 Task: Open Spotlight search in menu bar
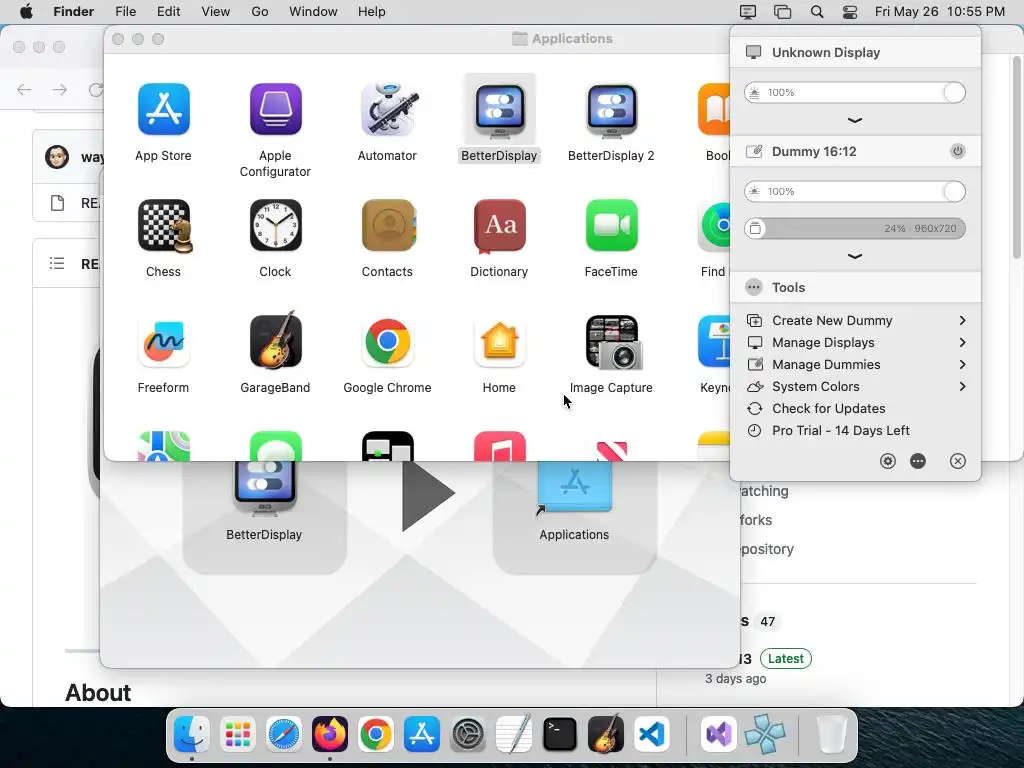pos(816,12)
